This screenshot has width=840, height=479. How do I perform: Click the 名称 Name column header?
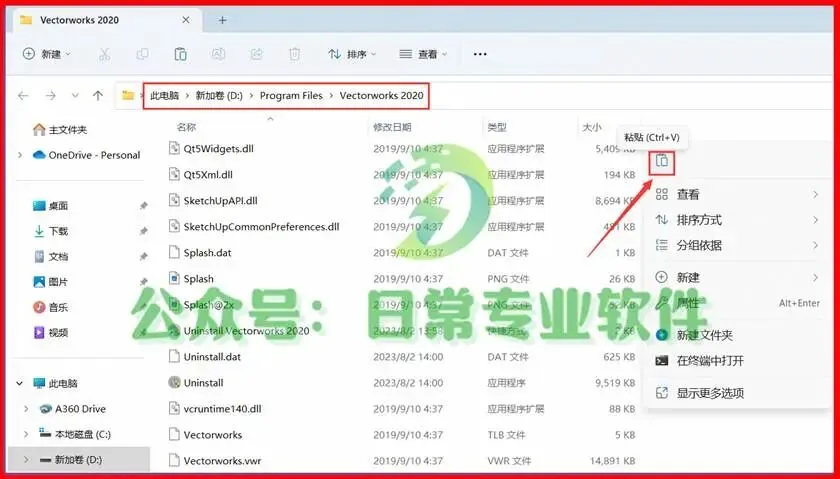tap(186, 128)
